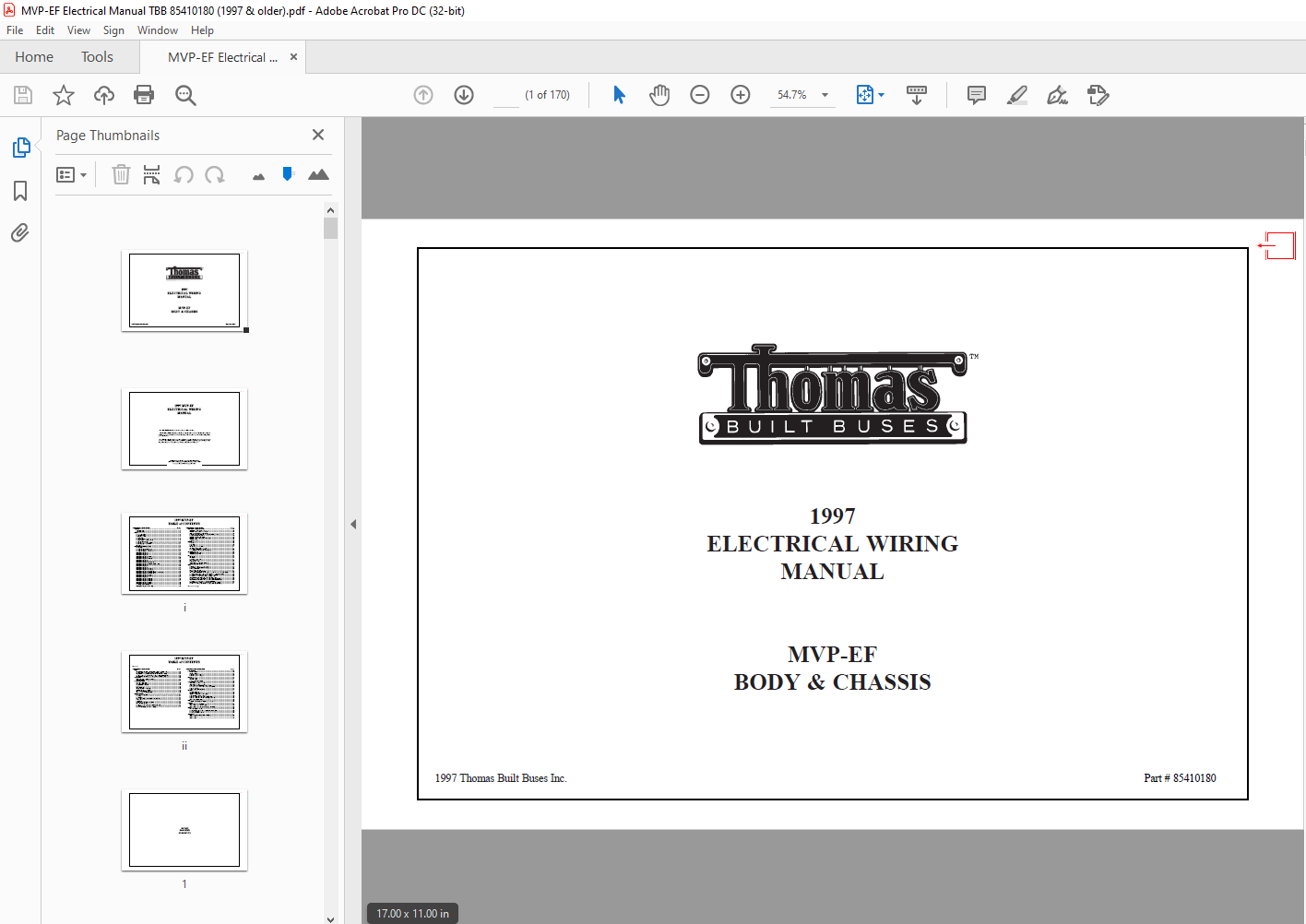Collapse navigation pane with left arrow

[x=353, y=524]
